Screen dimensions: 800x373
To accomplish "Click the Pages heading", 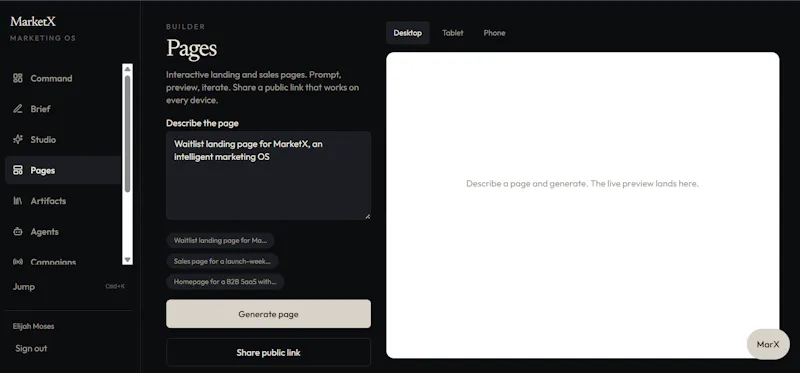I will click(191, 48).
